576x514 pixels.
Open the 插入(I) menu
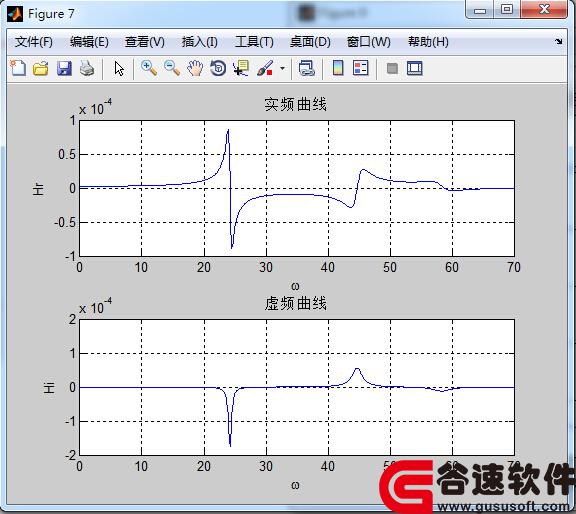tap(199, 42)
